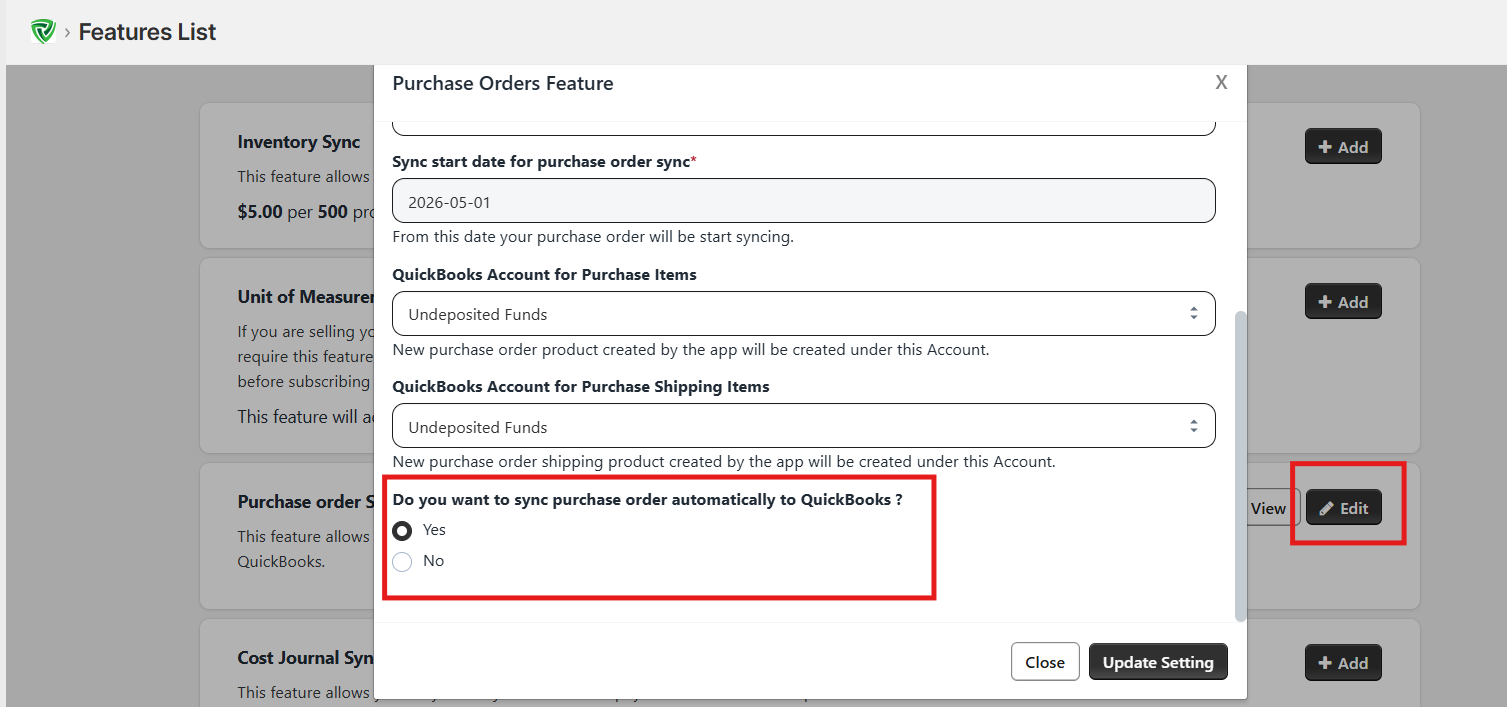Add the Inventory Sync feature
1507x707 pixels.
pos(1343,147)
